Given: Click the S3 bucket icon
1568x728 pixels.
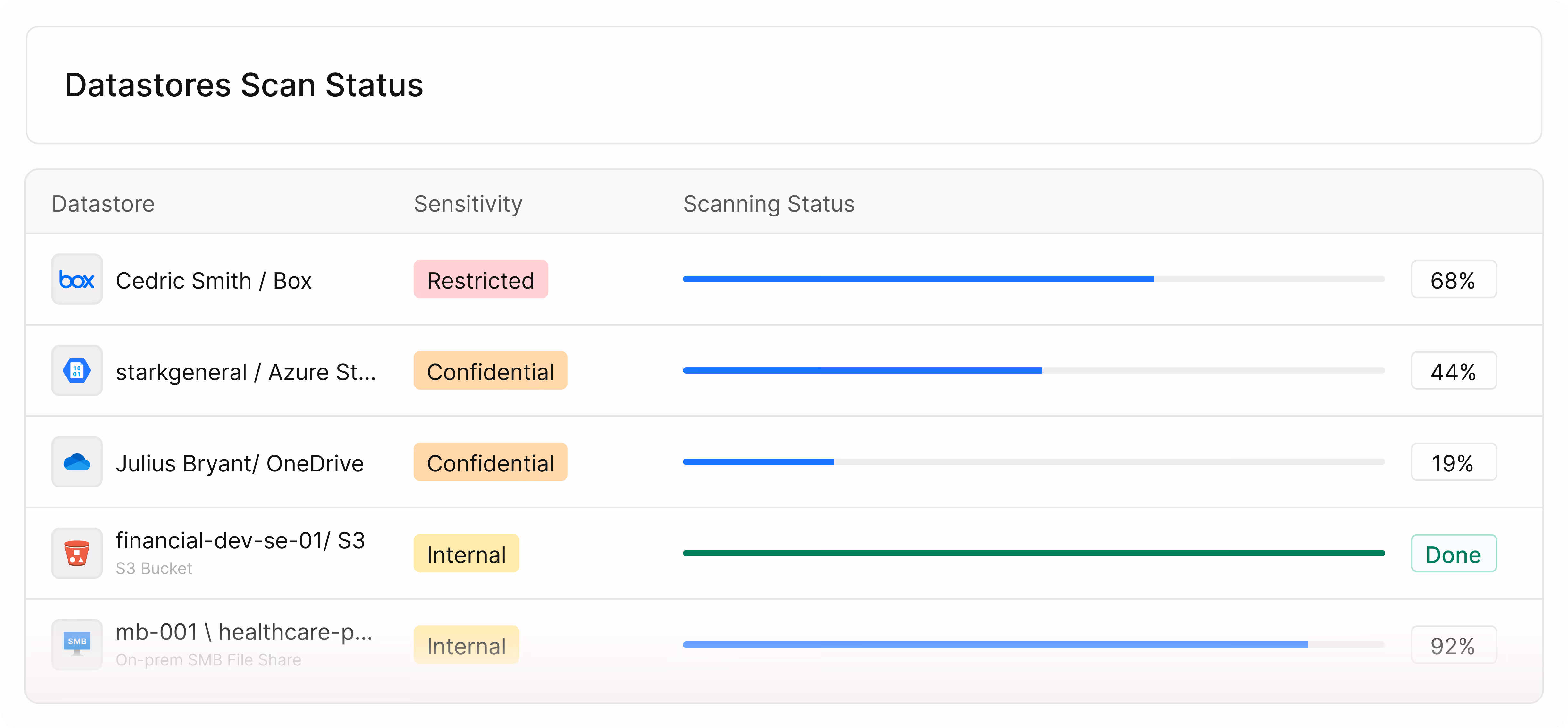Looking at the screenshot, I should [x=77, y=553].
